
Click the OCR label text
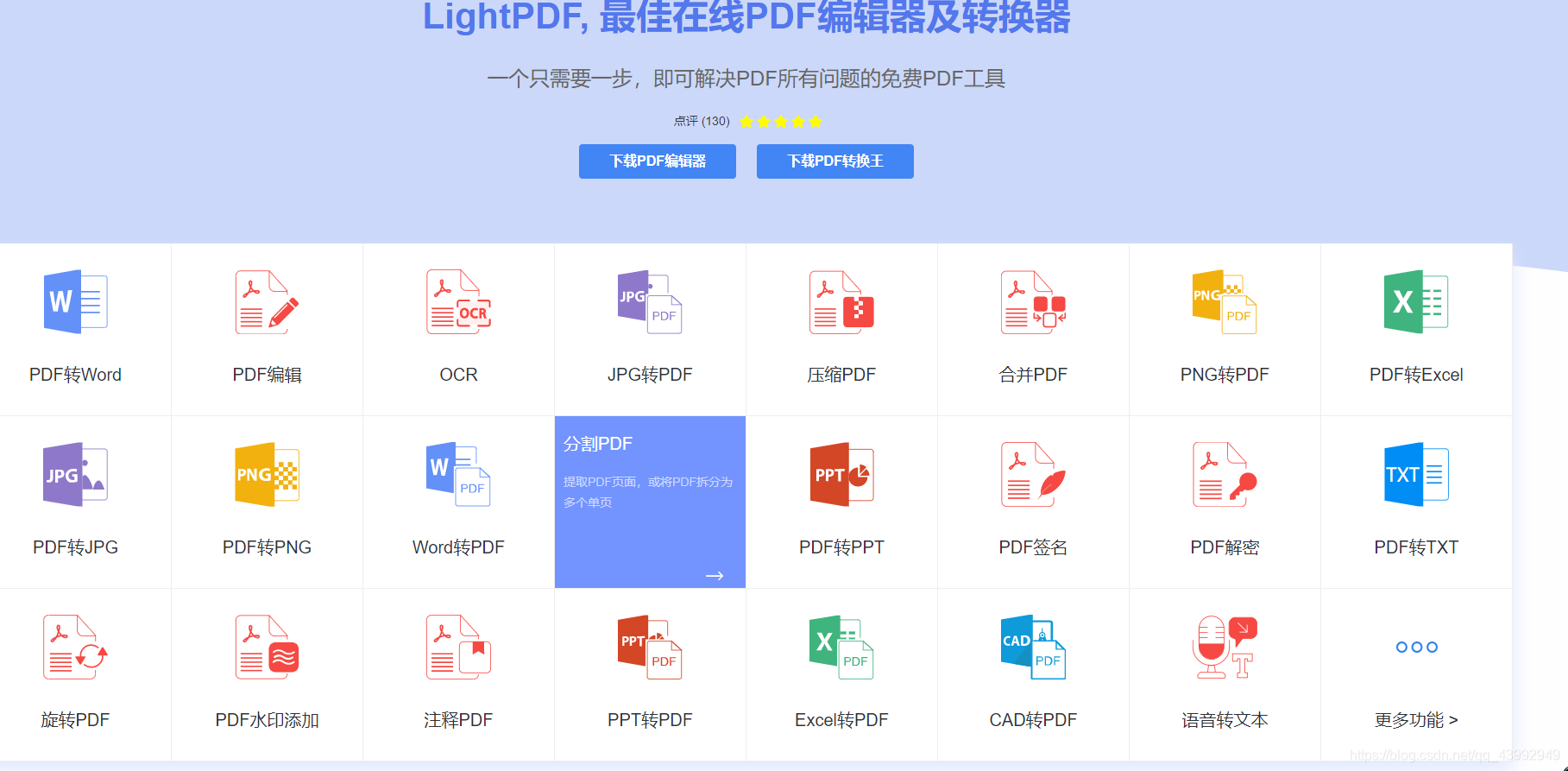[x=458, y=375]
